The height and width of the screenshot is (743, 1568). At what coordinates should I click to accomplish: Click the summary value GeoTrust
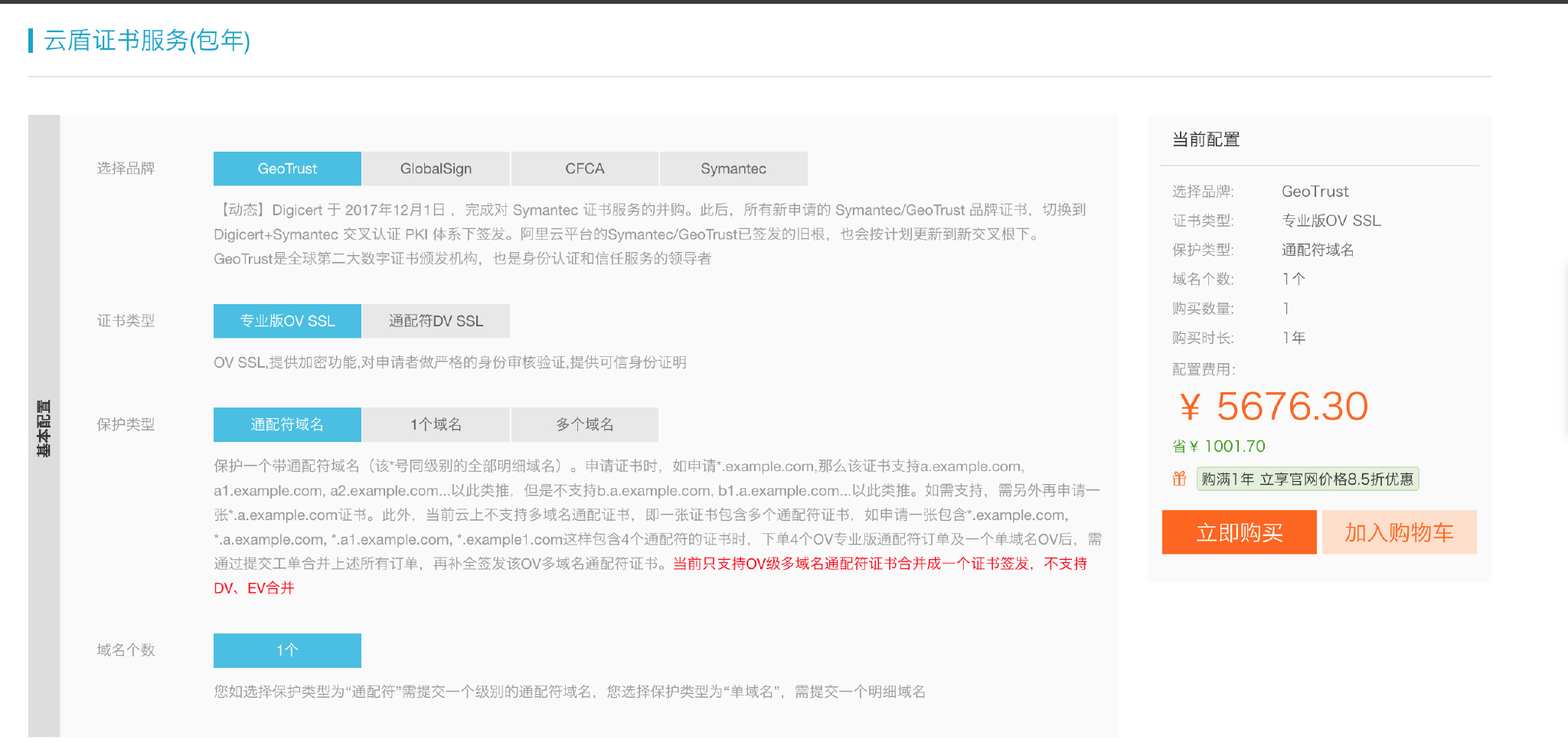(x=1315, y=191)
